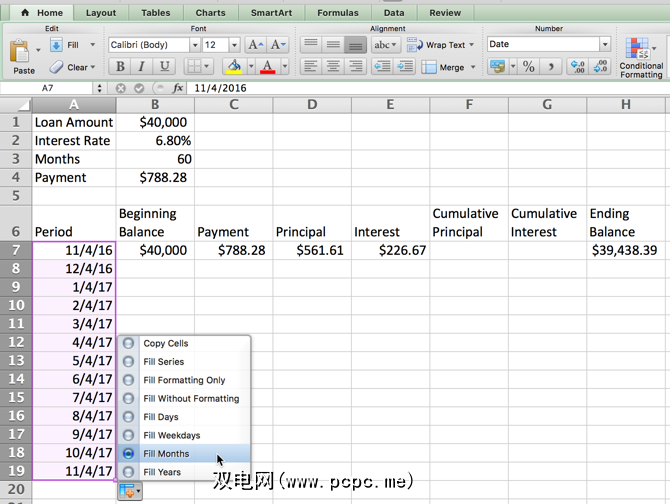Click the center text alignment icon
Screen dimensions: 670x504
[x=333, y=67]
